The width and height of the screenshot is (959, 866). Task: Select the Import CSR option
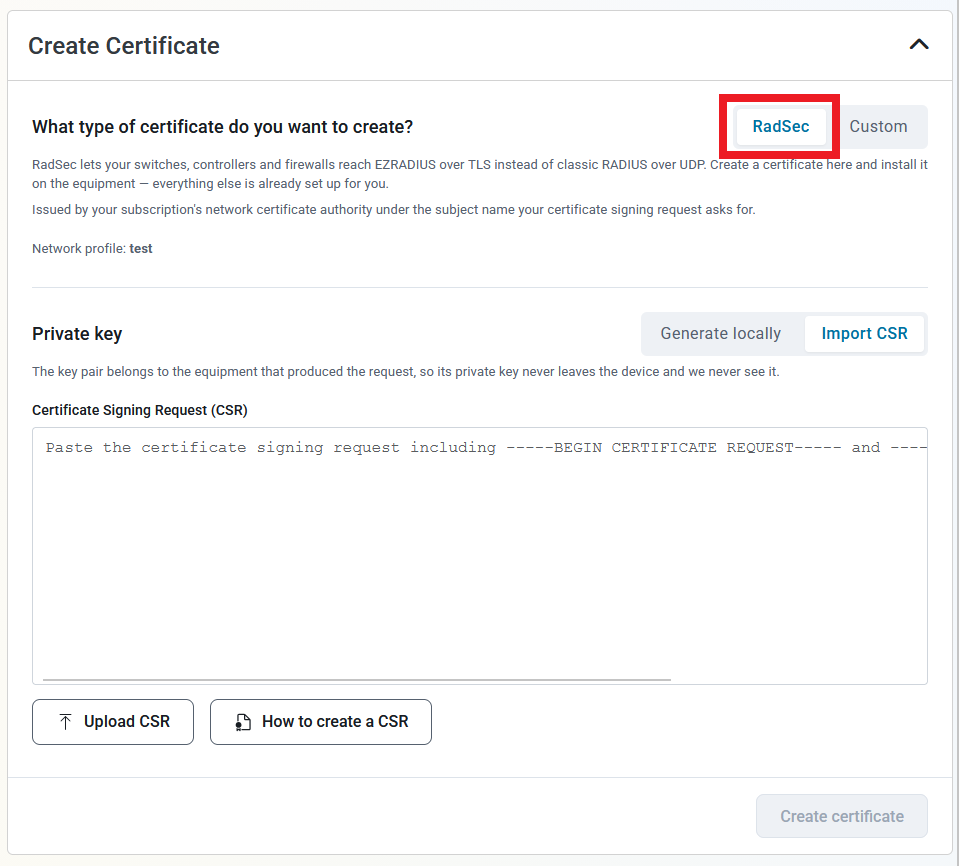tap(864, 333)
